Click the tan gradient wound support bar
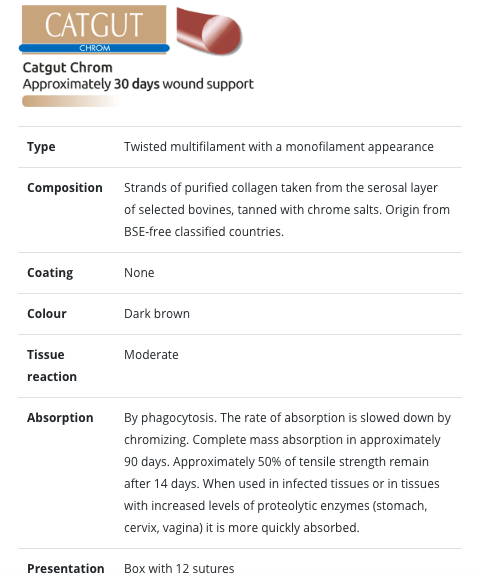This screenshot has width=487, height=577. (x=72, y=101)
